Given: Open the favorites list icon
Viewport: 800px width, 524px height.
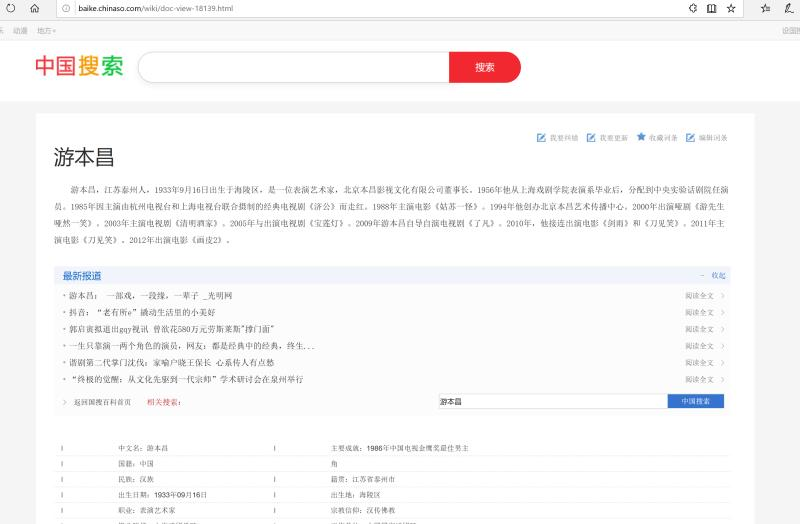Looking at the screenshot, I should (765, 8).
